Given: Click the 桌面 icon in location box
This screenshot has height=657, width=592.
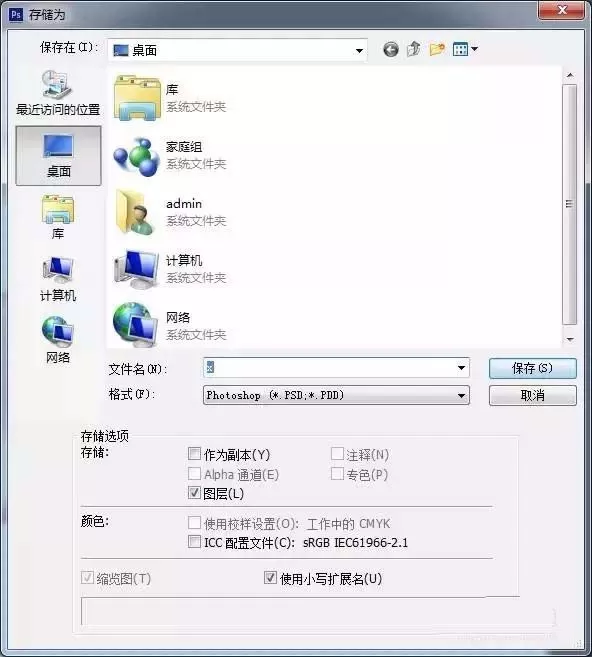Looking at the screenshot, I should (121, 50).
